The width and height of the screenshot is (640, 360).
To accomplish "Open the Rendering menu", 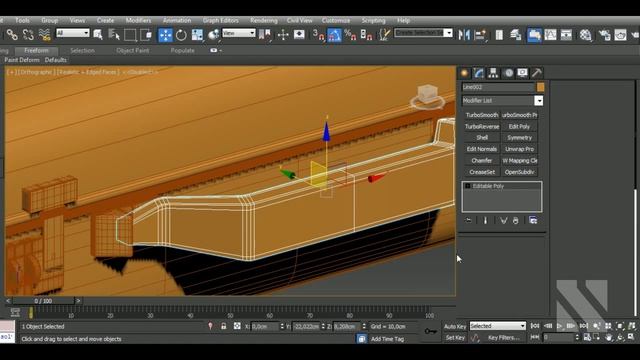I will (264, 20).
